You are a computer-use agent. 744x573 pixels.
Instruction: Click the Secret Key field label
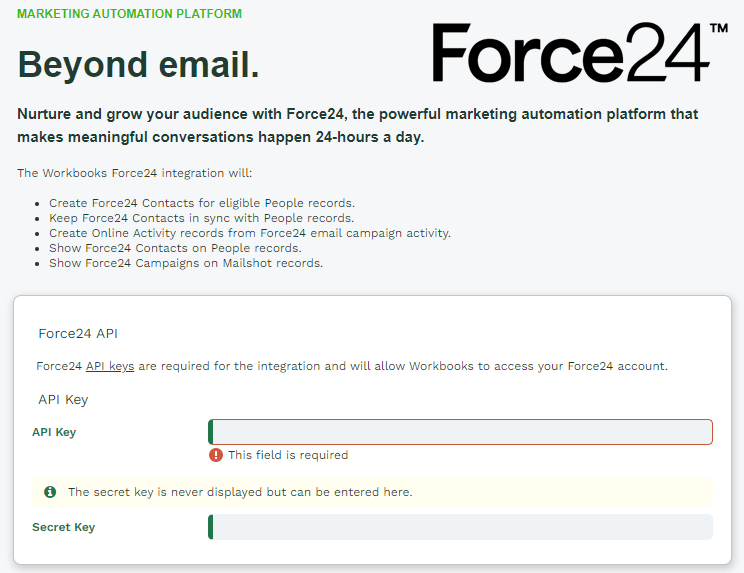click(x=64, y=527)
